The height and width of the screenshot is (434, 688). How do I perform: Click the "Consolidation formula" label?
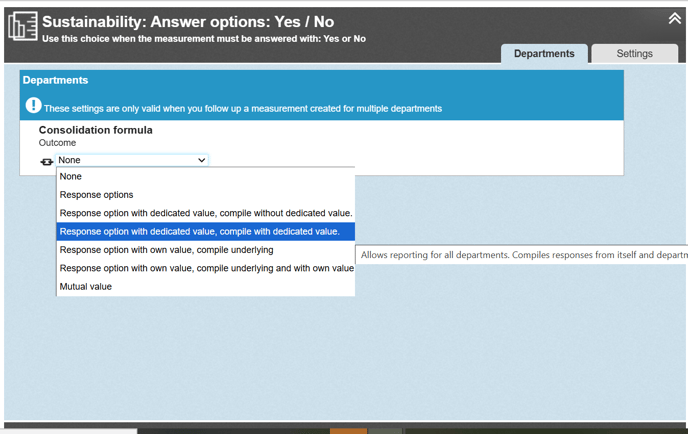pos(96,130)
